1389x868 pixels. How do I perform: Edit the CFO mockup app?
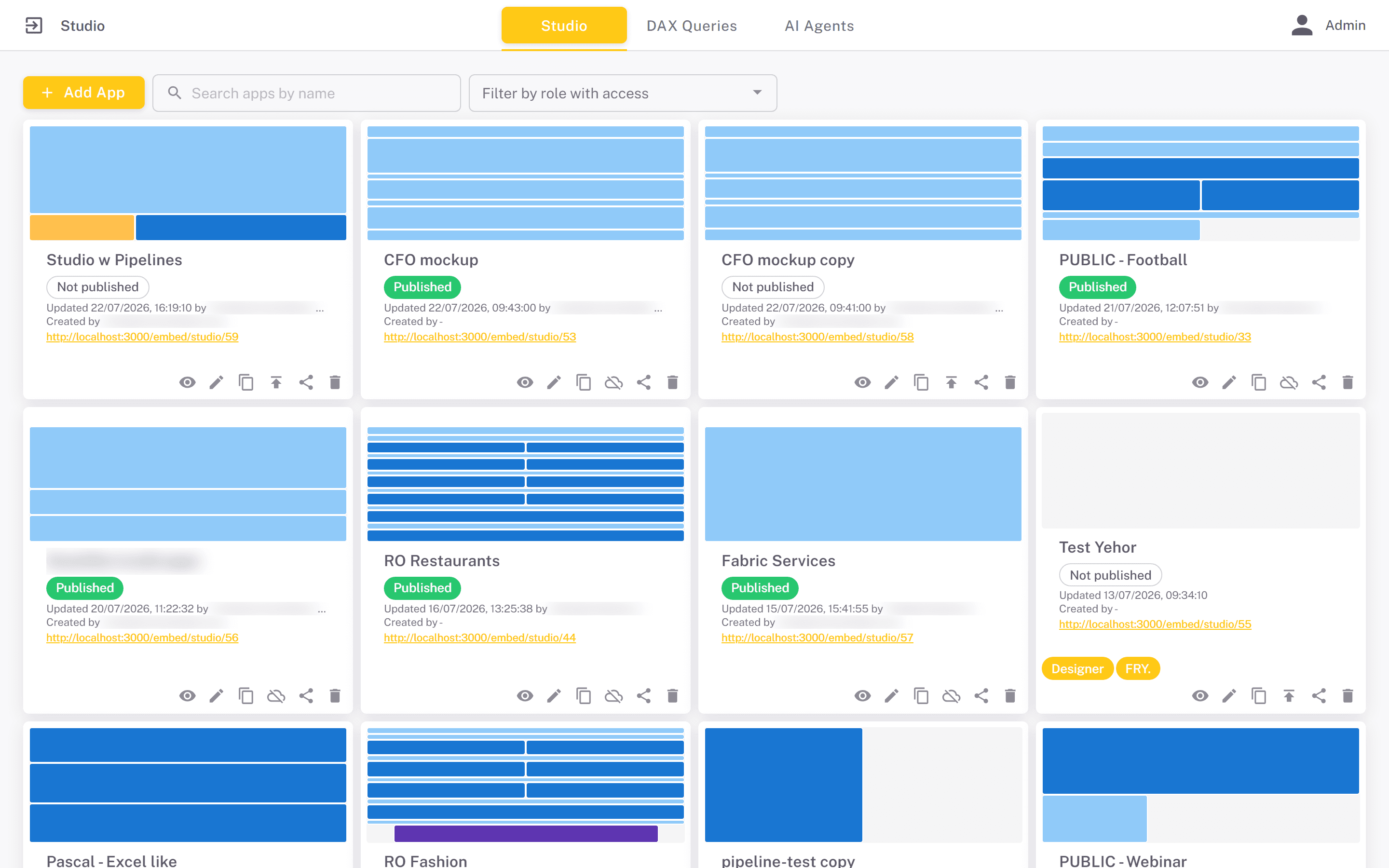pos(554,382)
